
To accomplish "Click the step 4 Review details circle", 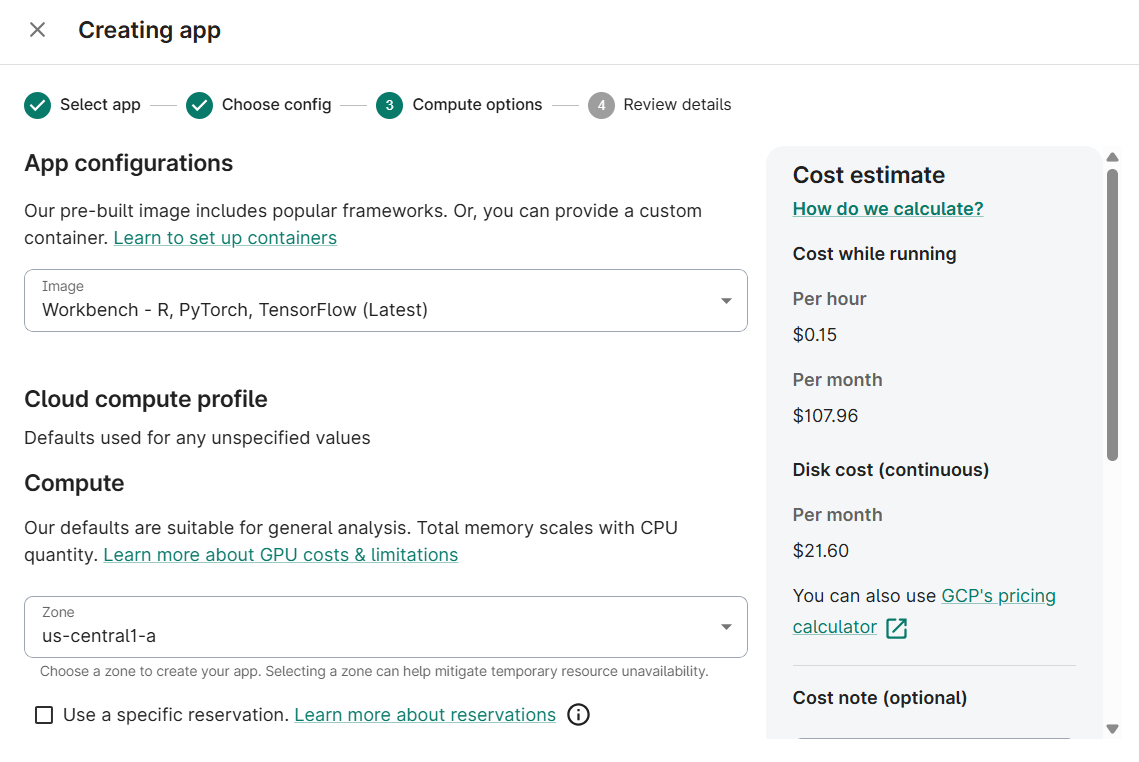I will [x=601, y=105].
